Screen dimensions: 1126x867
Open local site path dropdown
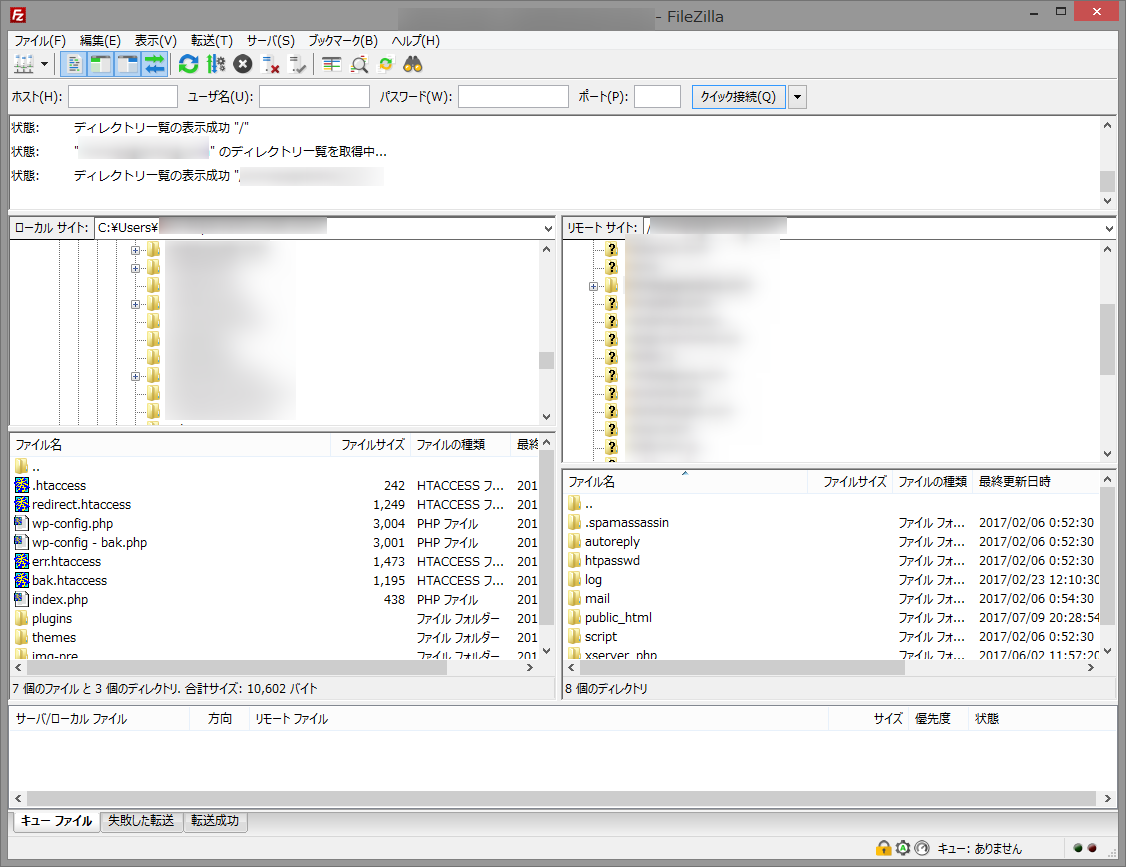coord(548,228)
